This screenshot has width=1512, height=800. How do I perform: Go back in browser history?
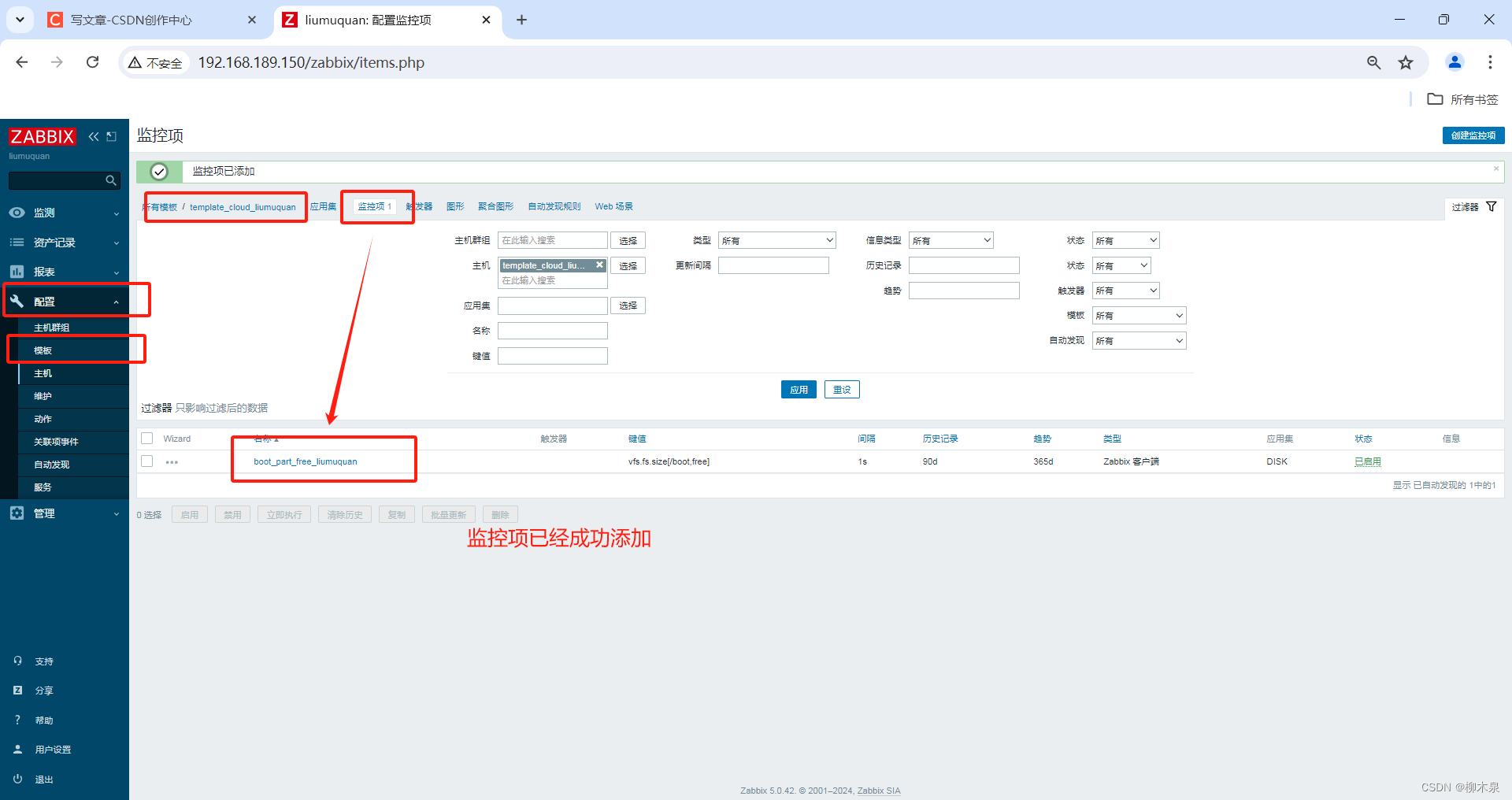pyautogui.click(x=22, y=62)
